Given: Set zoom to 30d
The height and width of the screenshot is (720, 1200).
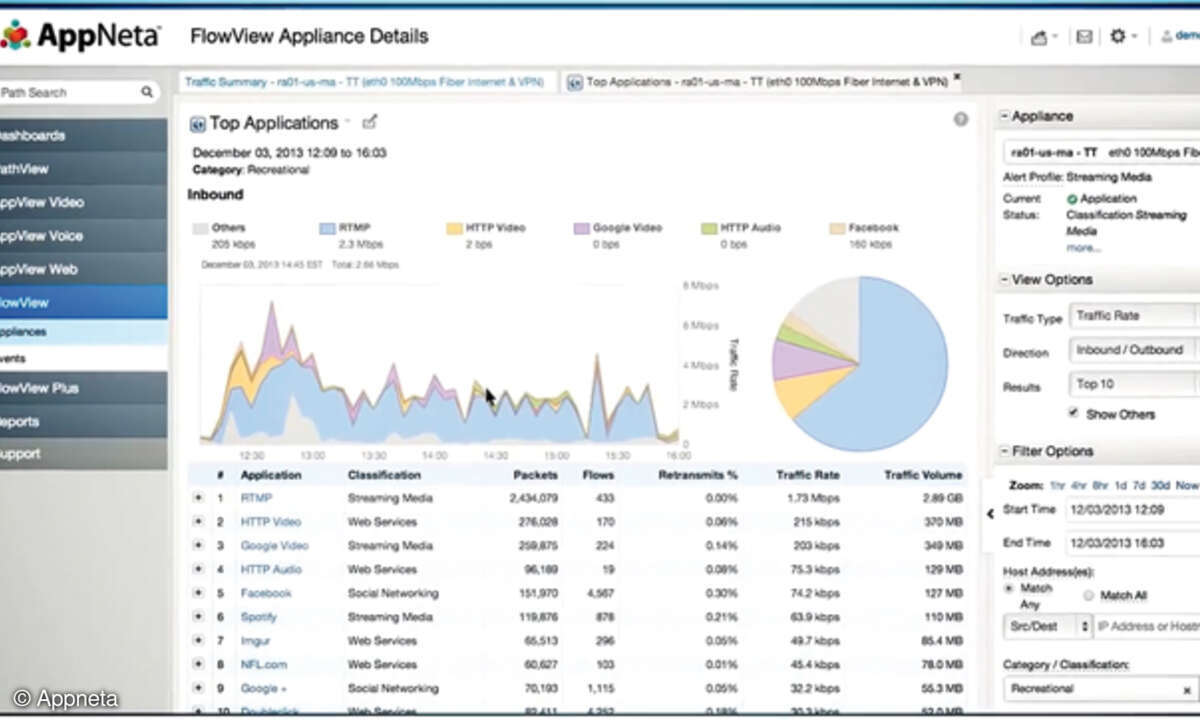Looking at the screenshot, I should [x=1160, y=484].
